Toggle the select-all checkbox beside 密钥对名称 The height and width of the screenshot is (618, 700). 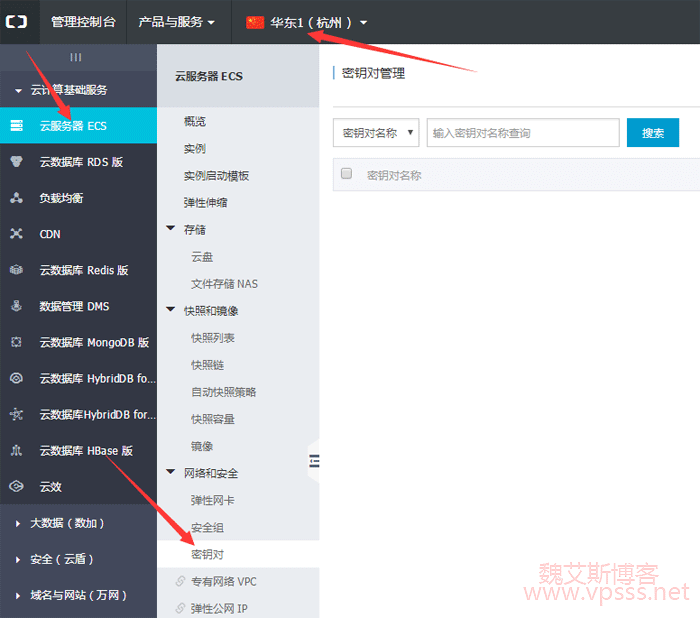click(347, 174)
